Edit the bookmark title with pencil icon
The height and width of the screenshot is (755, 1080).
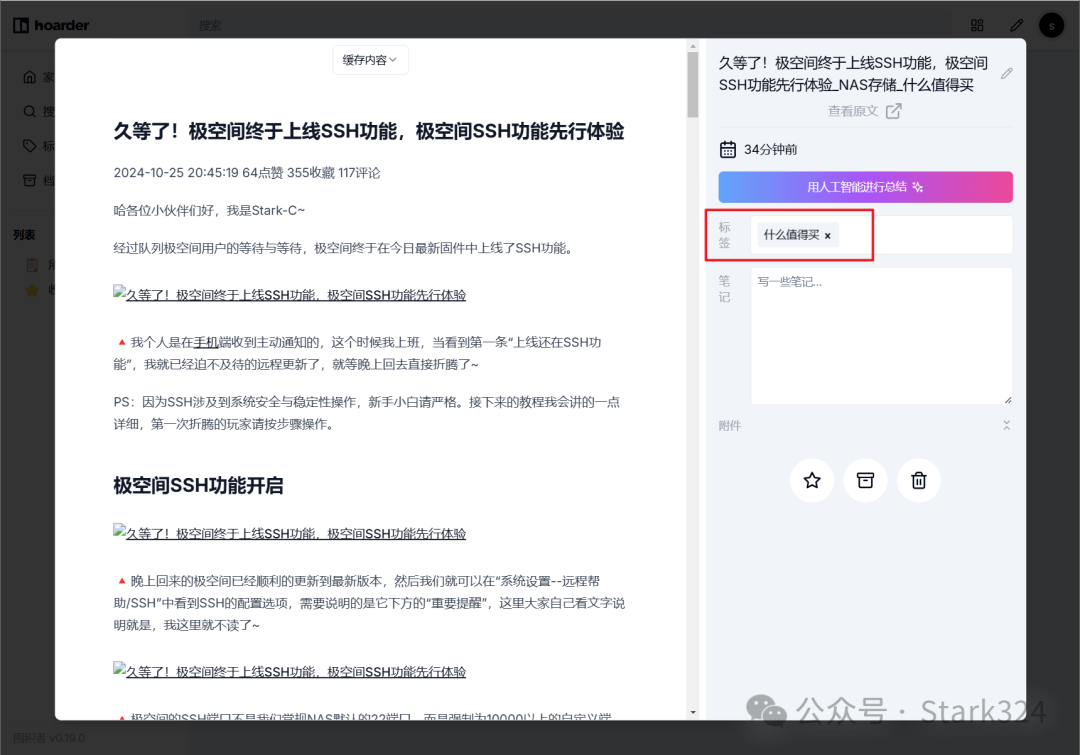(1006, 73)
